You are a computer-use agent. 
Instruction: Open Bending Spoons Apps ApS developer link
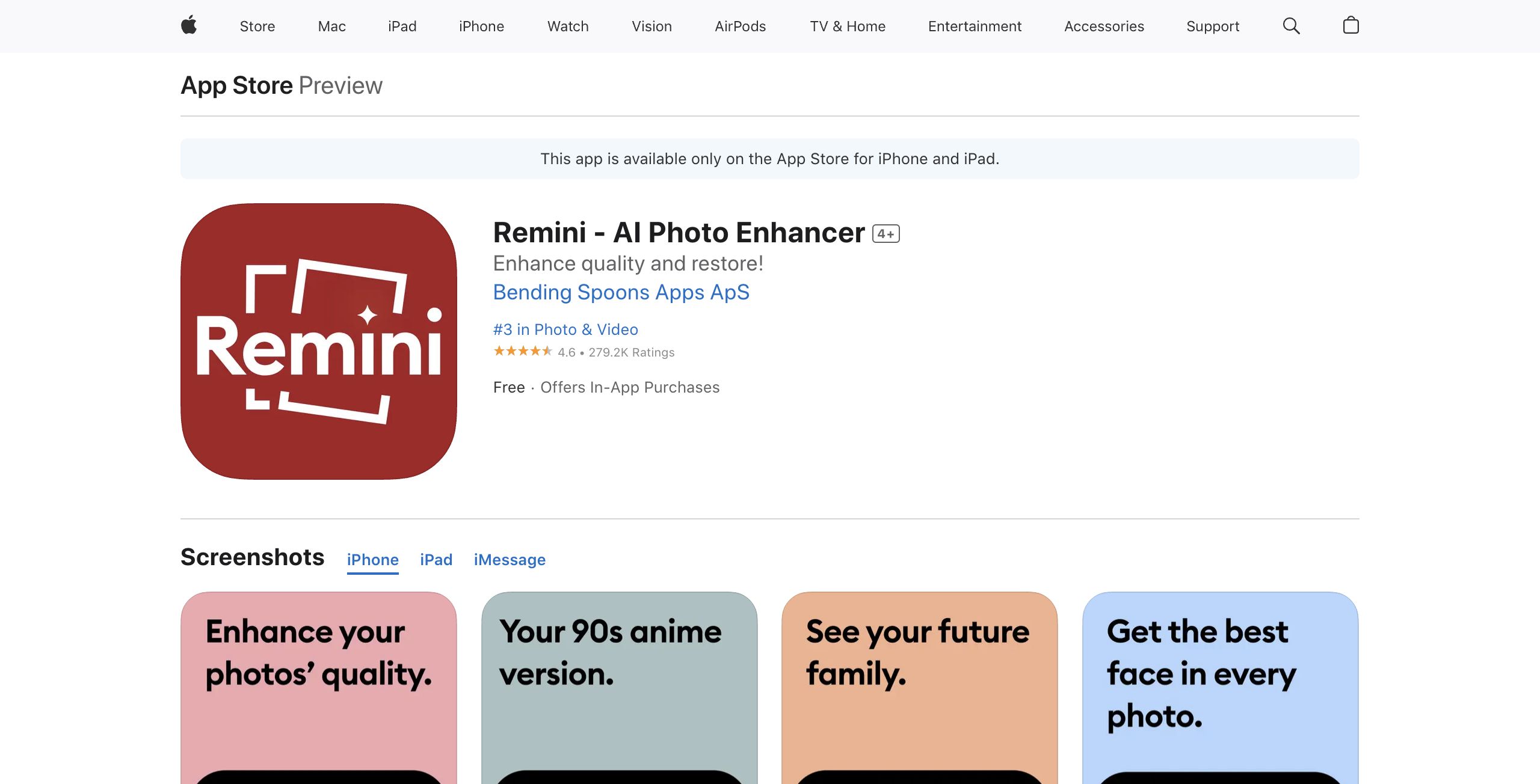(x=621, y=292)
